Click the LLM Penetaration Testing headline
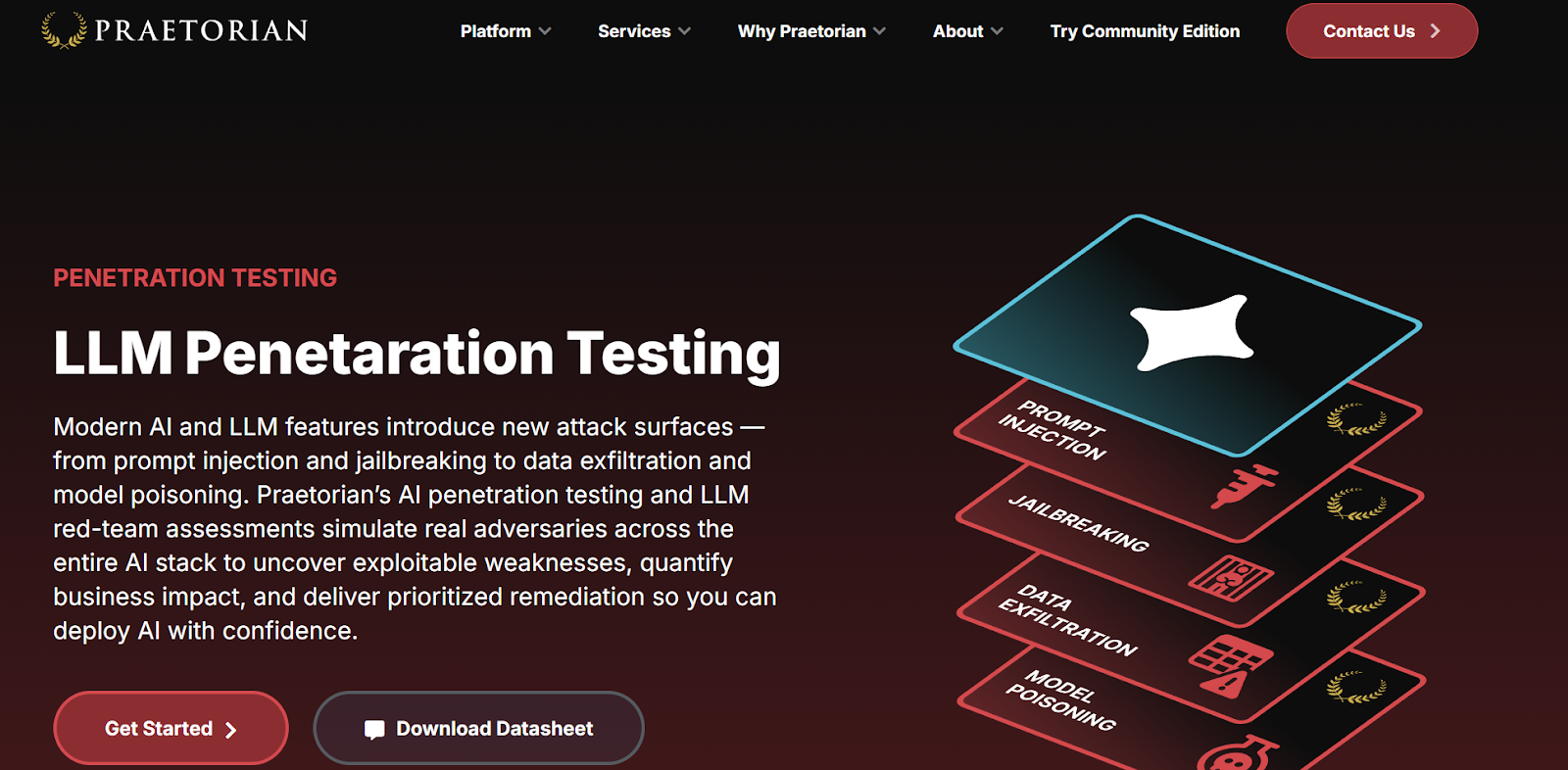The width and height of the screenshot is (1568, 770). point(416,354)
